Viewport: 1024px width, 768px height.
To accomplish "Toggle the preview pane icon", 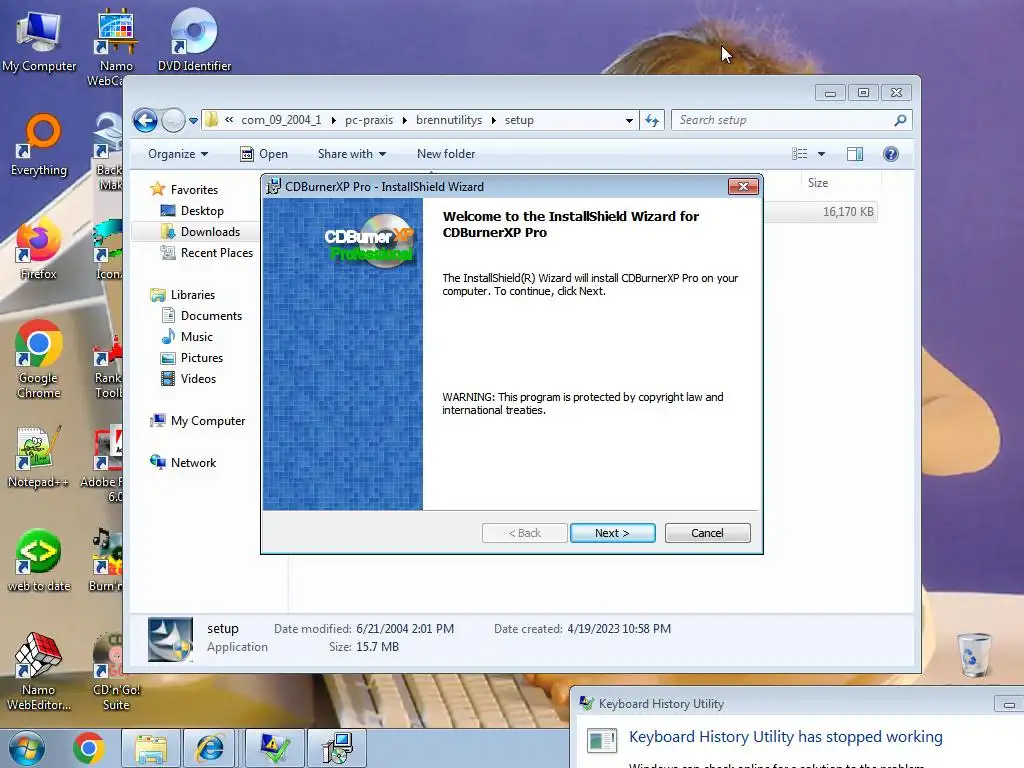I will click(x=855, y=154).
